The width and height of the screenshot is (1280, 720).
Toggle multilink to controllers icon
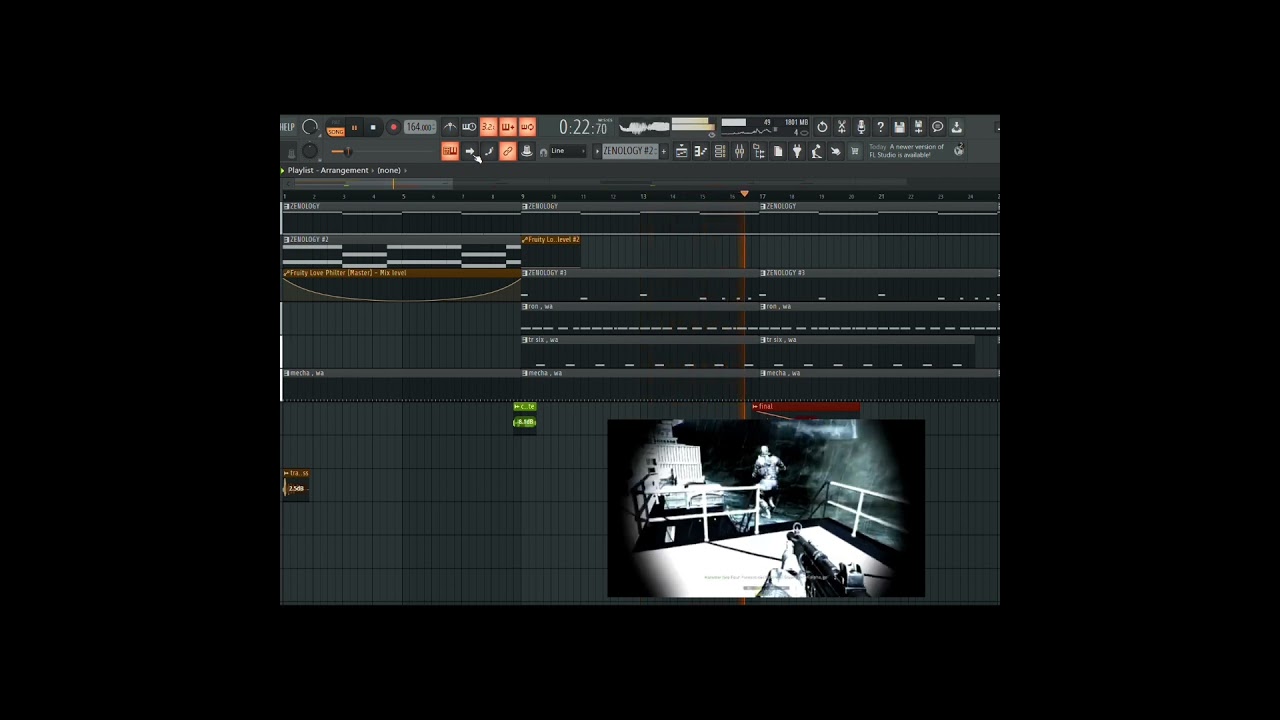click(527, 151)
